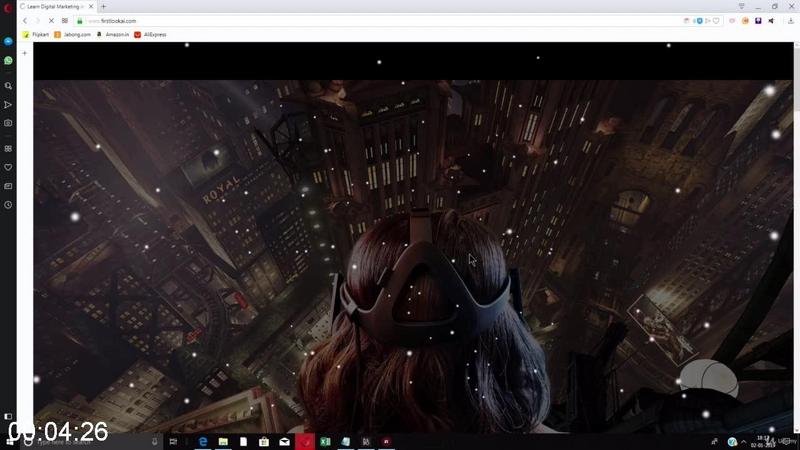Open Mail app from the taskbar

[284, 442]
